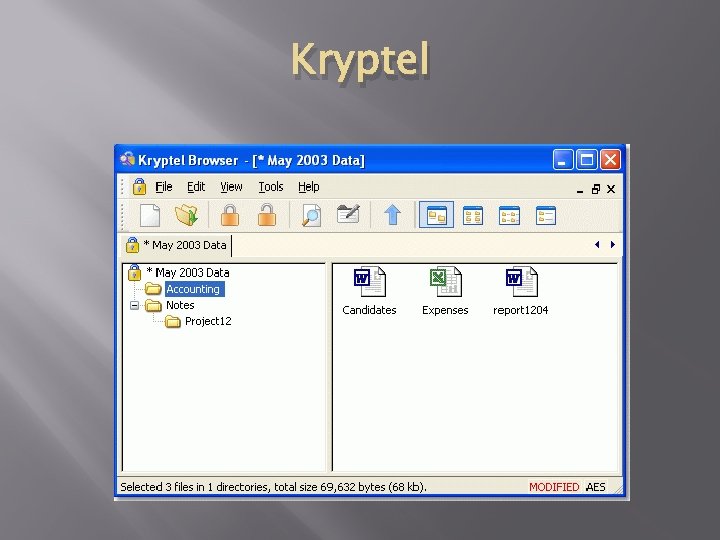
Task: Select the large icons view button
Action: [x=436, y=215]
